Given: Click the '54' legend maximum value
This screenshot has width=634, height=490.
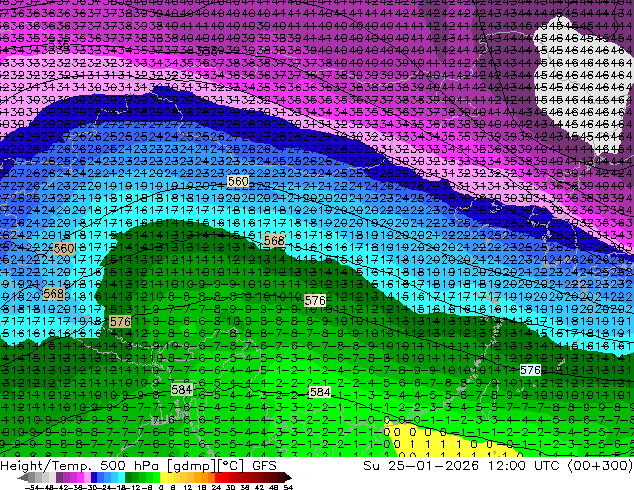Looking at the screenshot, I should [x=288, y=487].
